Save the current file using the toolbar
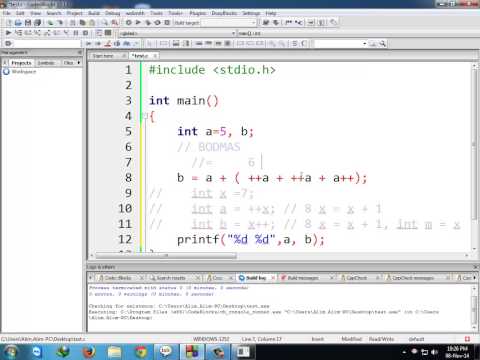480x360 pixels. [28, 23]
